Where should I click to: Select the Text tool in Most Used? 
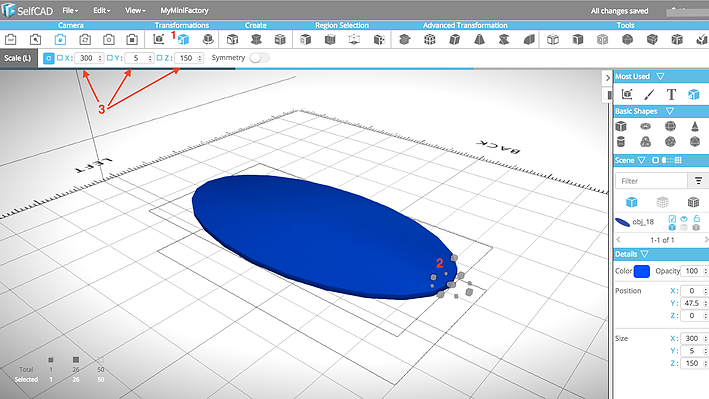[671, 94]
